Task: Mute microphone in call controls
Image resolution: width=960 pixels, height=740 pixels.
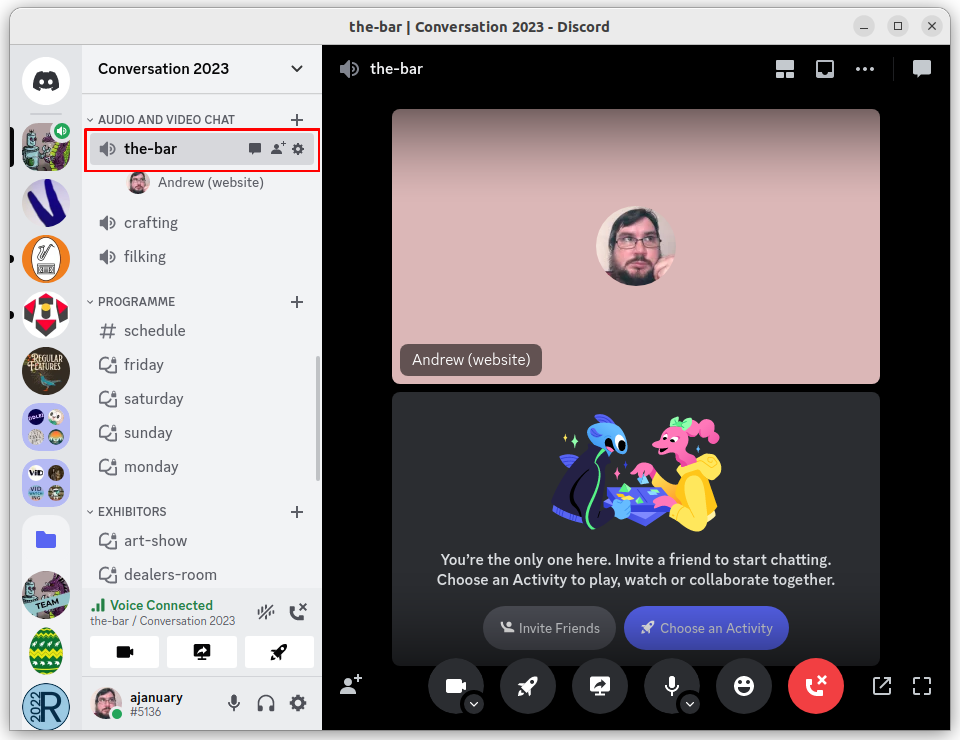Action: [x=671, y=686]
